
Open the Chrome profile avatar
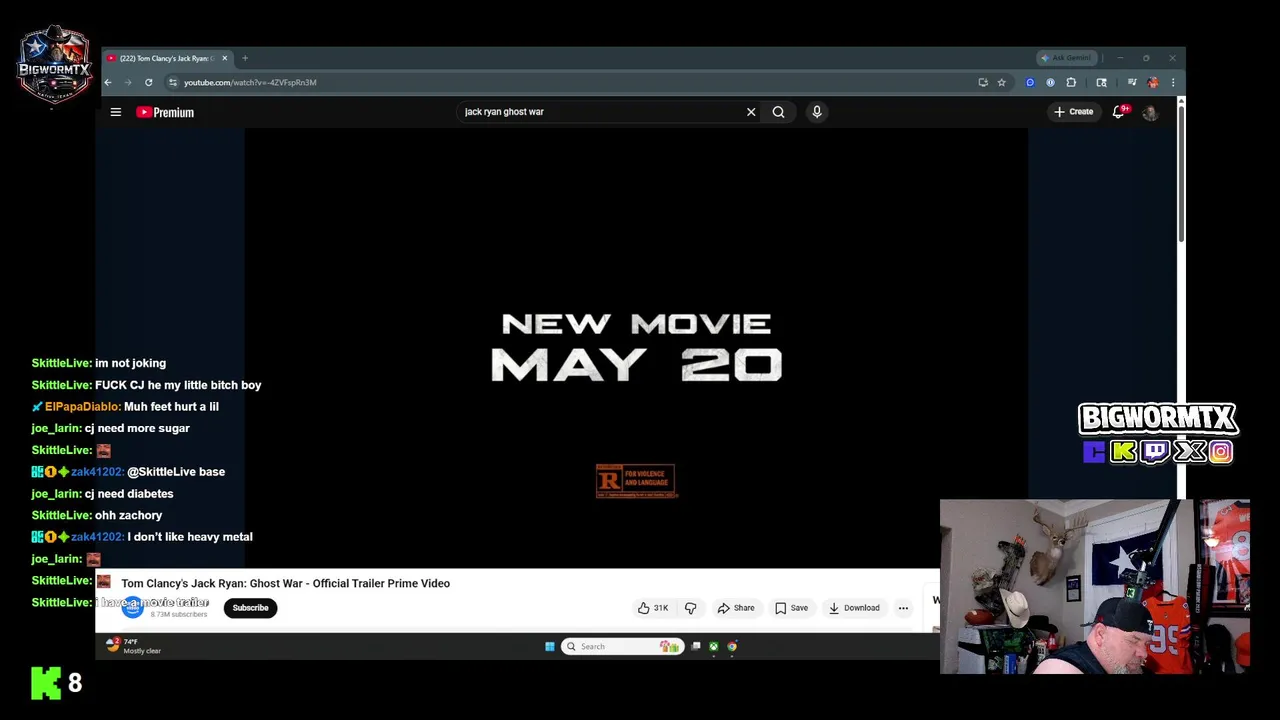1153,82
